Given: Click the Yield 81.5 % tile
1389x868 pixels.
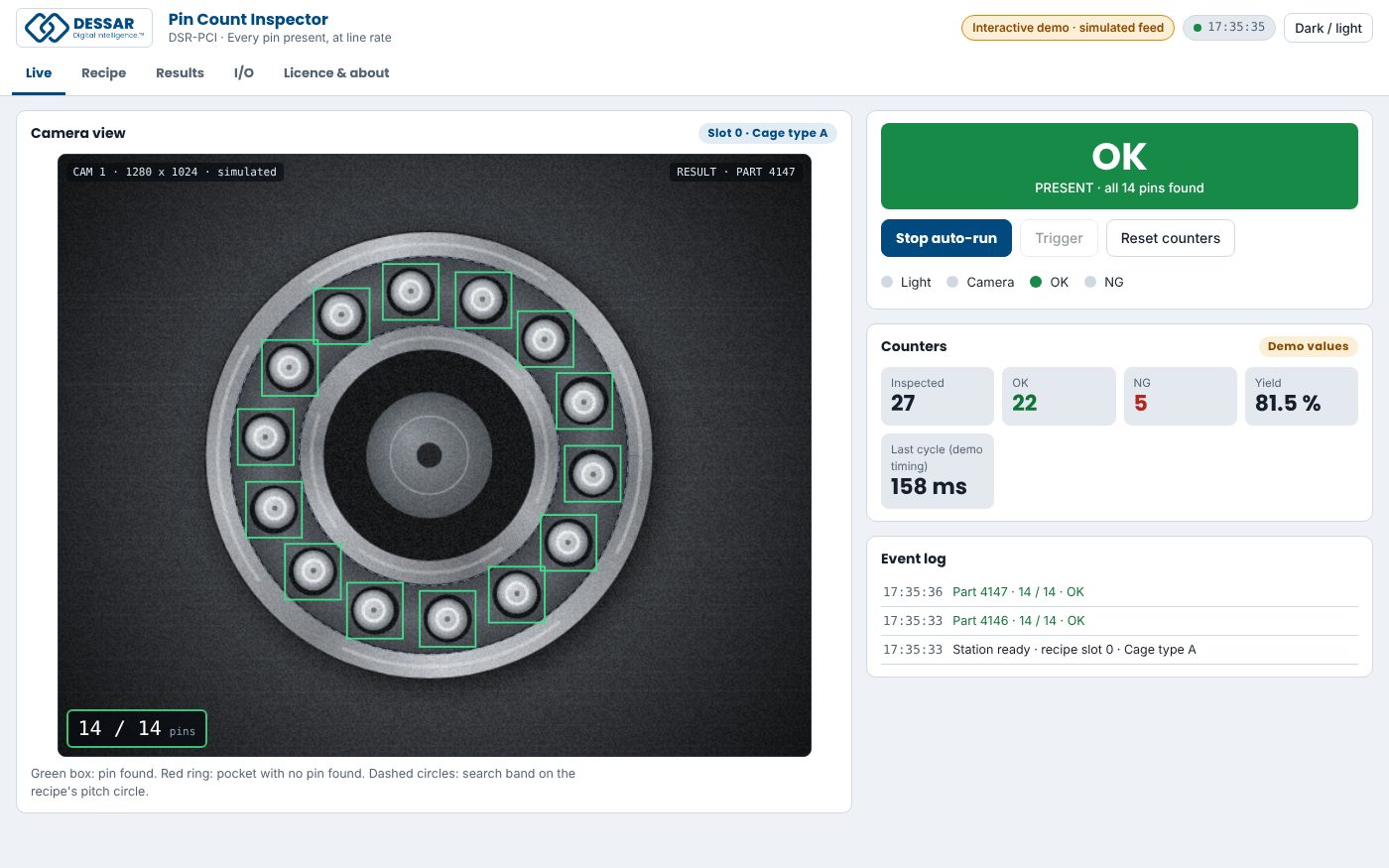Looking at the screenshot, I should [x=1302, y=397].
